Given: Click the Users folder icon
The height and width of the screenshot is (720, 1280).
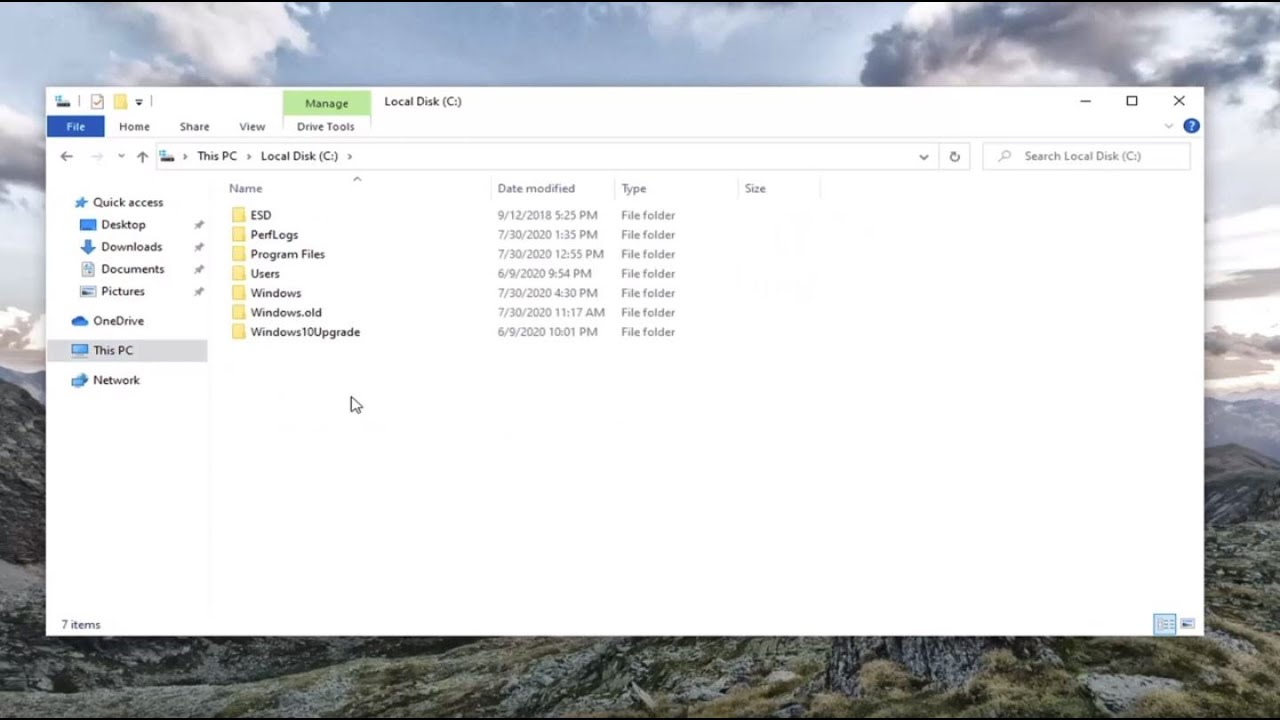Looking at the screenshot, I should 238,274.
